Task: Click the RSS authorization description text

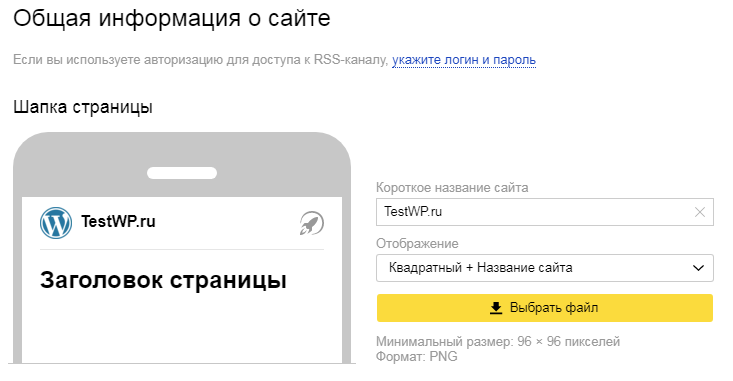Action: (201, 60)
